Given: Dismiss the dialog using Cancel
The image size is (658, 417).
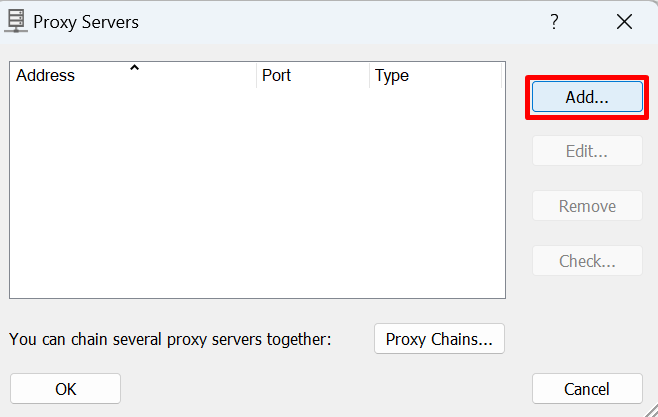Looking at the screenshot, I should click(x=587, y=389).
